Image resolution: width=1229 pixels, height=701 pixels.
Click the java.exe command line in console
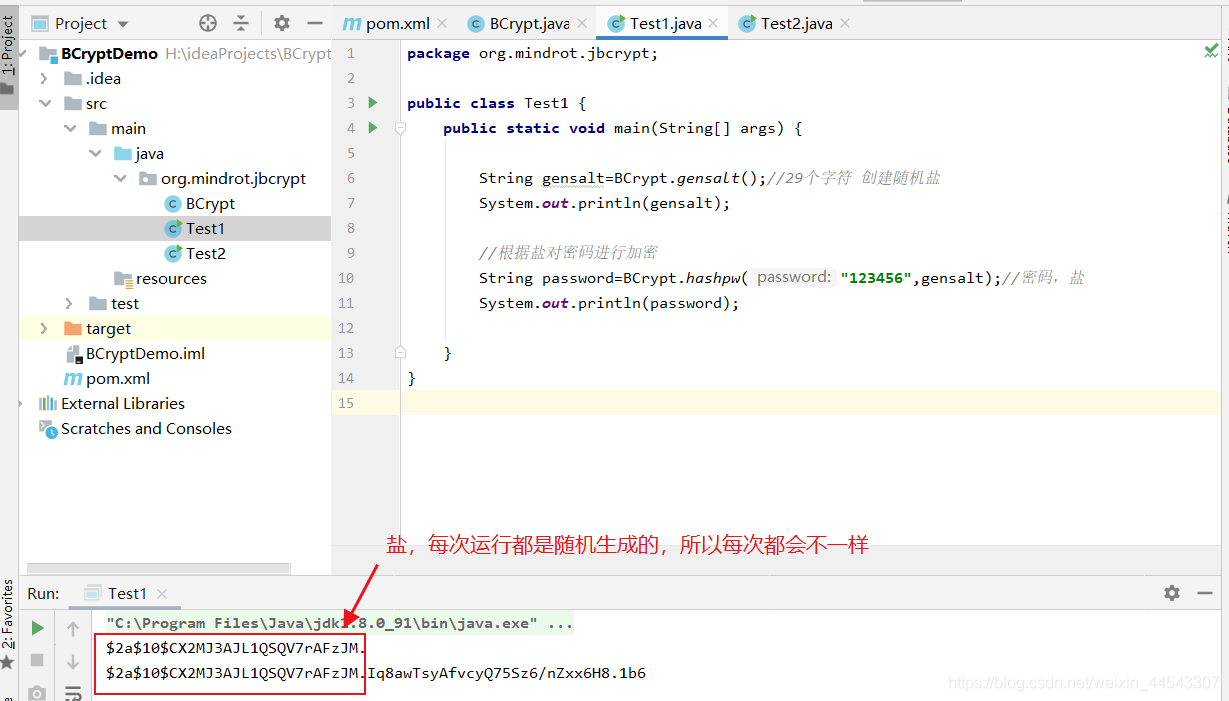coord(340,624)
